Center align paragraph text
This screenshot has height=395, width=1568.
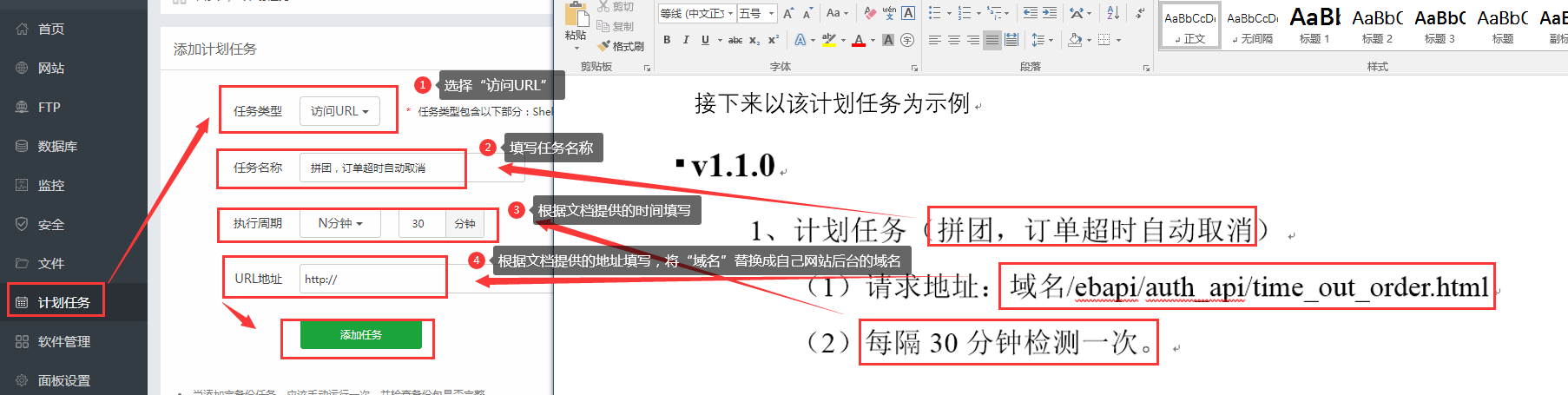954,40
